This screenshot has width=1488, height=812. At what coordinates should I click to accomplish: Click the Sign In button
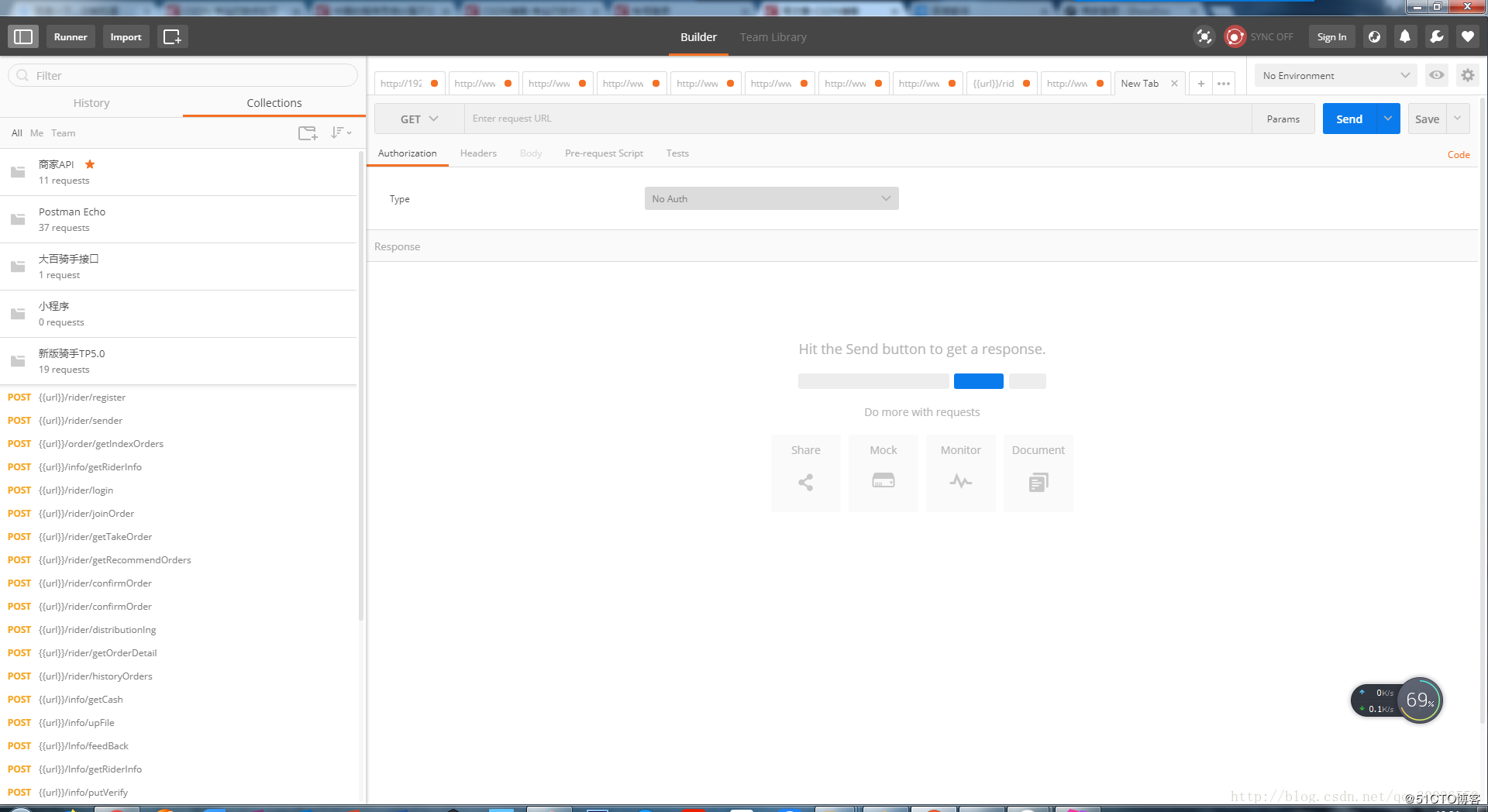point(1331,36)
